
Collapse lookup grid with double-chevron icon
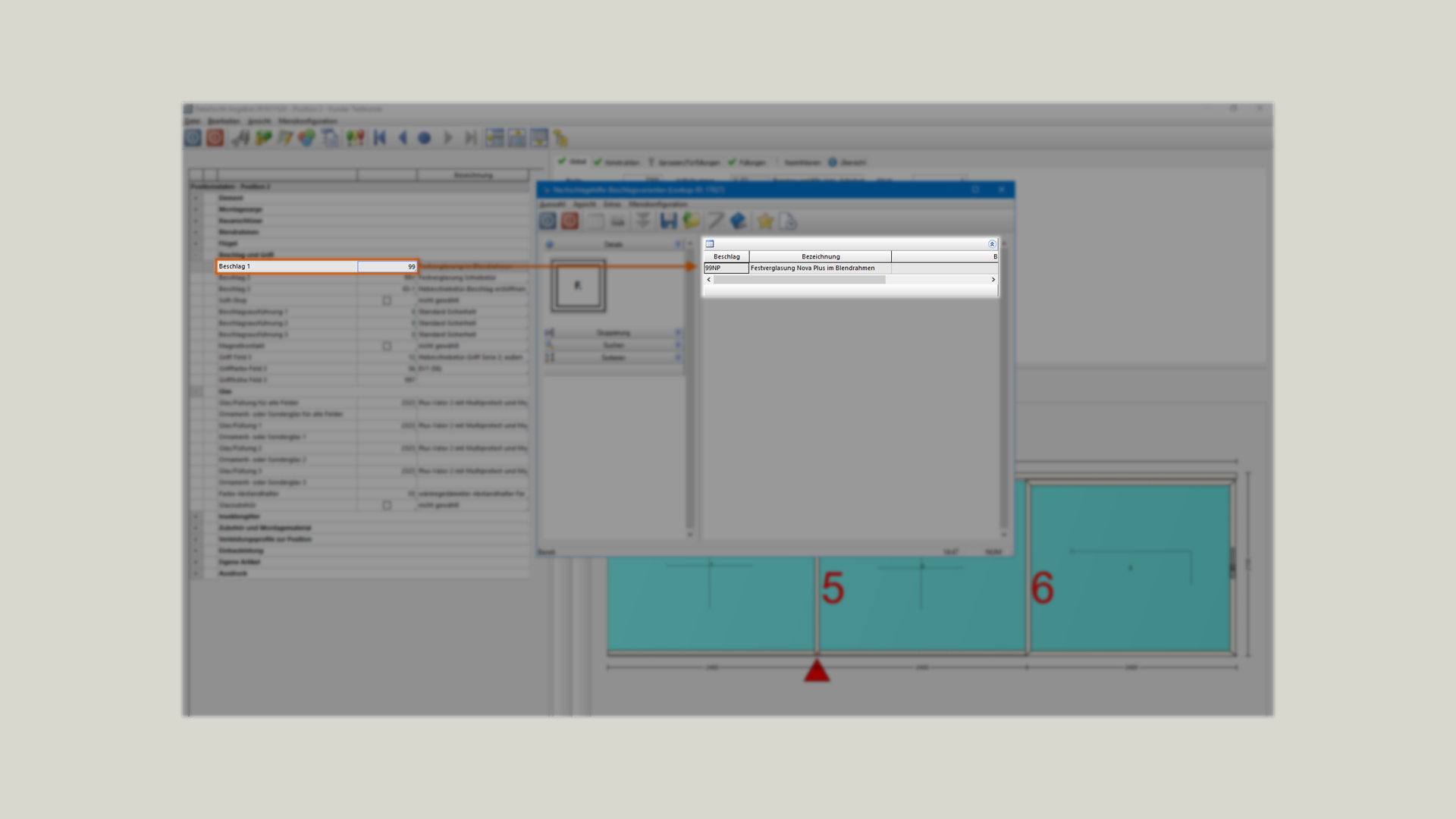point(992,244)
